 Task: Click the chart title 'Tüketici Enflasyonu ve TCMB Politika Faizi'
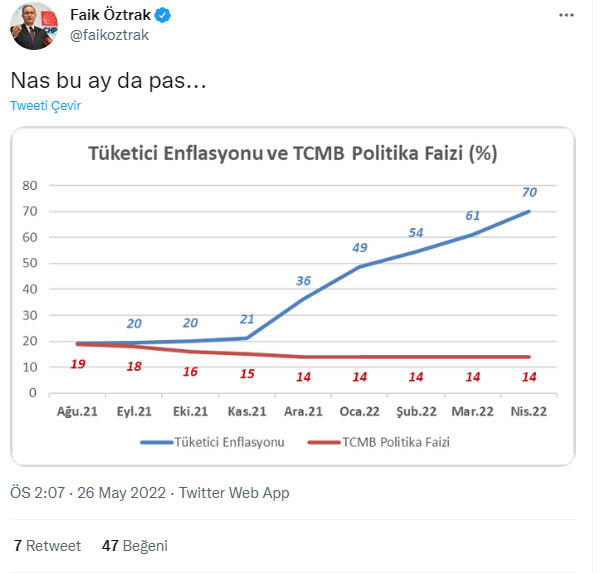click(292, 154)
